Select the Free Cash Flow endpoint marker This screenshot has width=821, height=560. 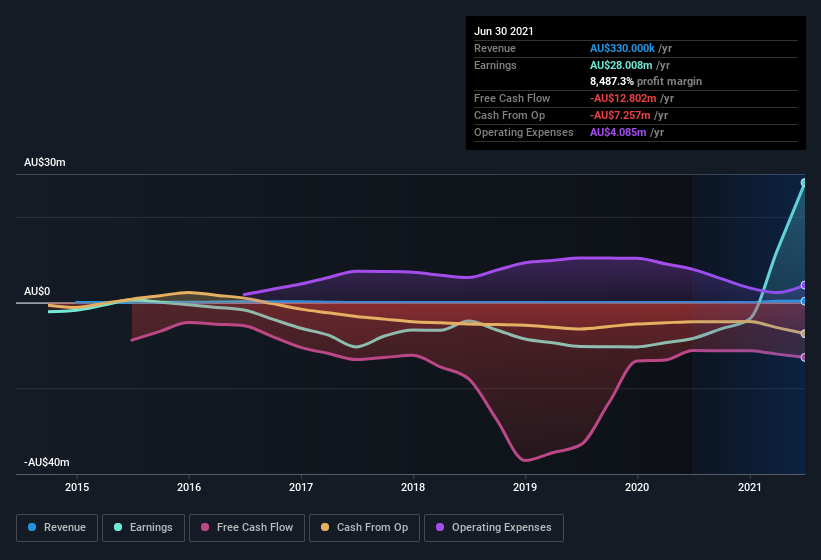tap(804, 357)
